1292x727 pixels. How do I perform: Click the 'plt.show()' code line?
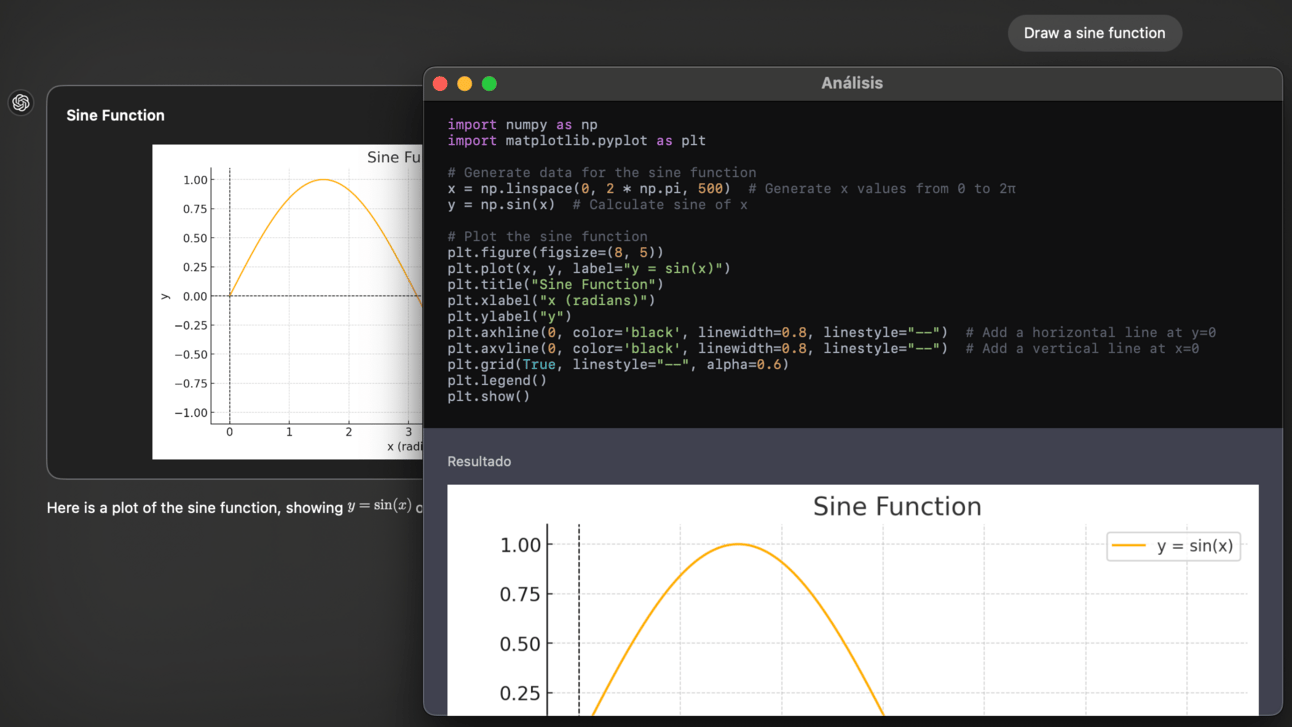click(488, 397)
